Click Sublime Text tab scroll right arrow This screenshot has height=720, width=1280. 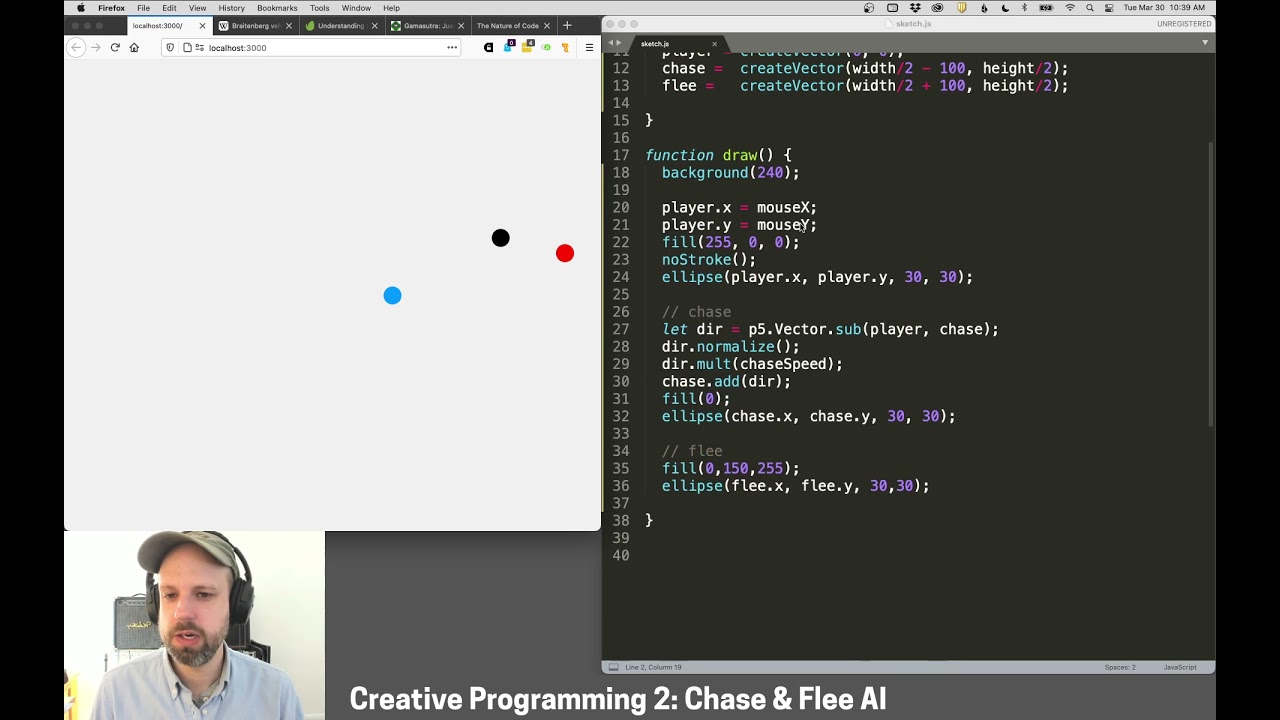[x=619, y=43]
